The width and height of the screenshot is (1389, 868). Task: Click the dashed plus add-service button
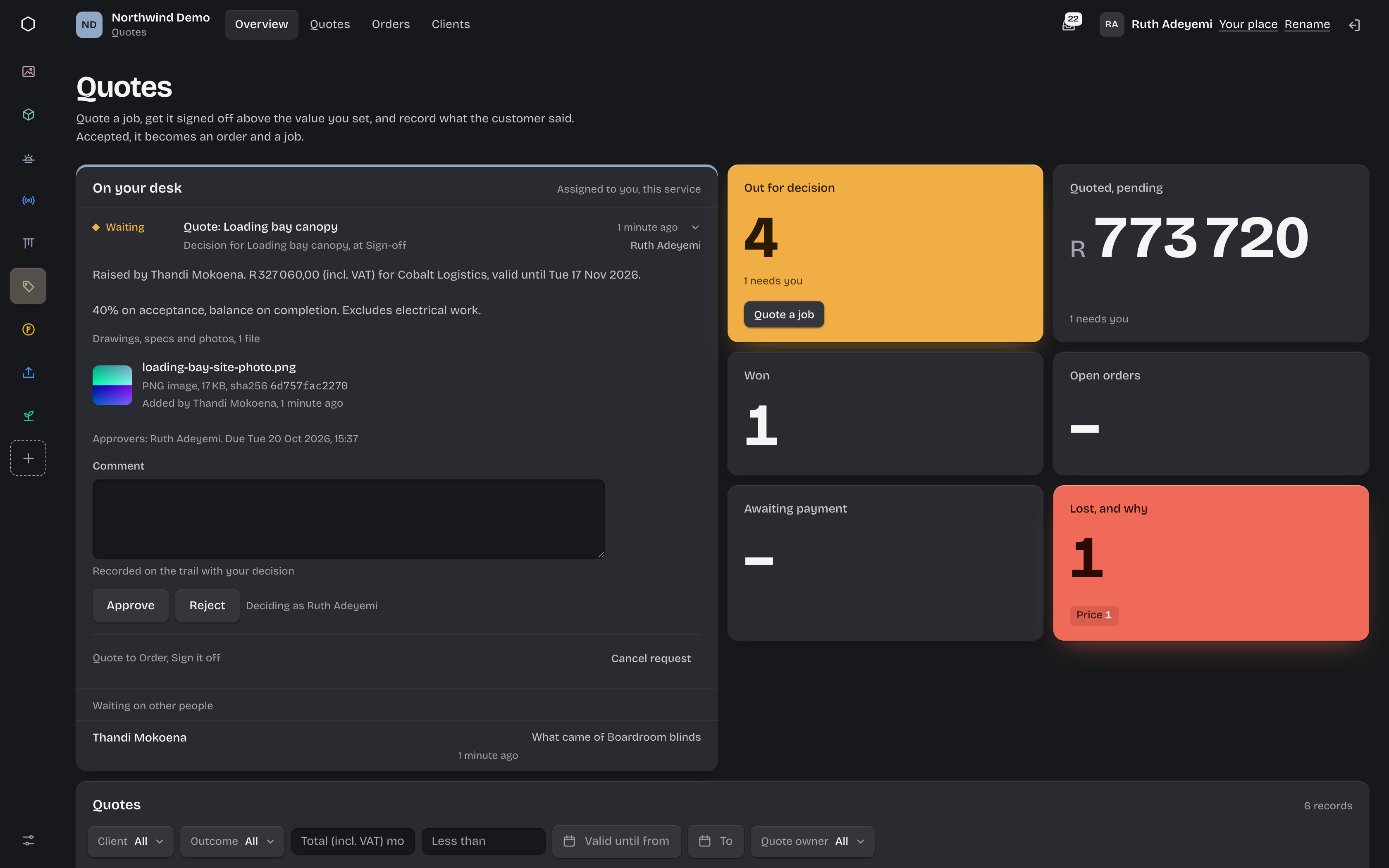[28, 458]
